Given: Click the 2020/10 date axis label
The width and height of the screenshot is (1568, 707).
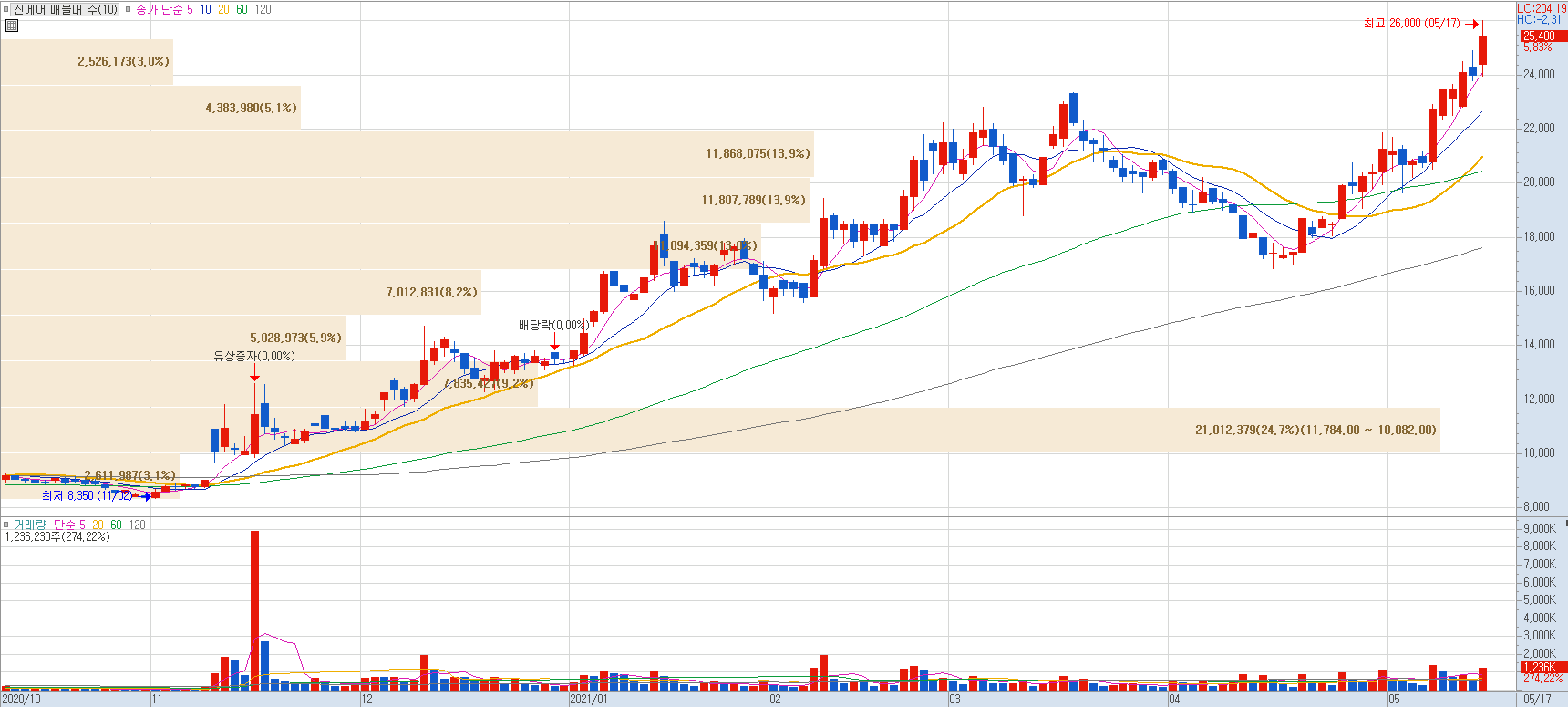Looking at the screenshot, I should pyautogui.click(x=22, y=700).
